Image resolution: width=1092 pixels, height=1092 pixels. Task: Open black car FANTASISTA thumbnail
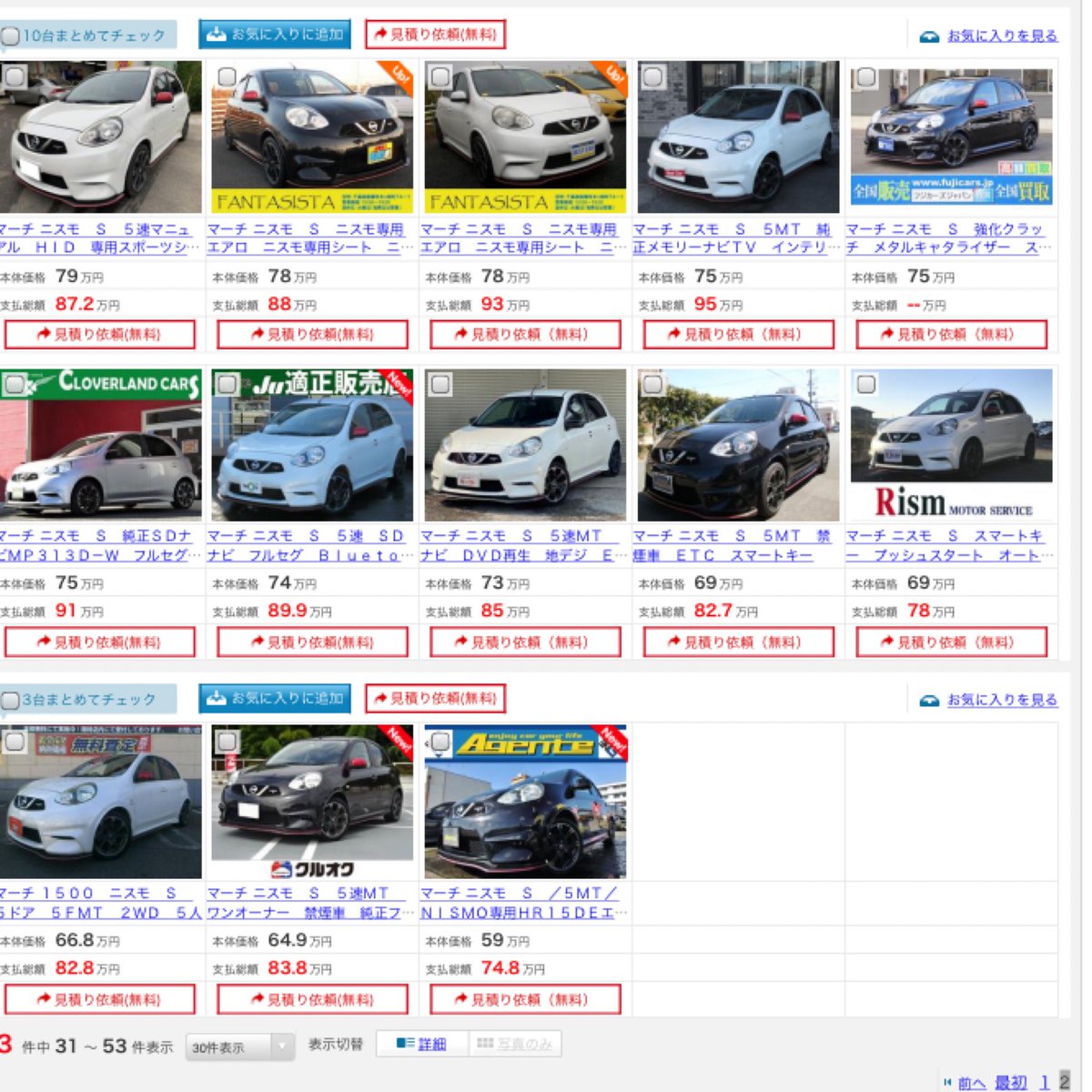312,137
